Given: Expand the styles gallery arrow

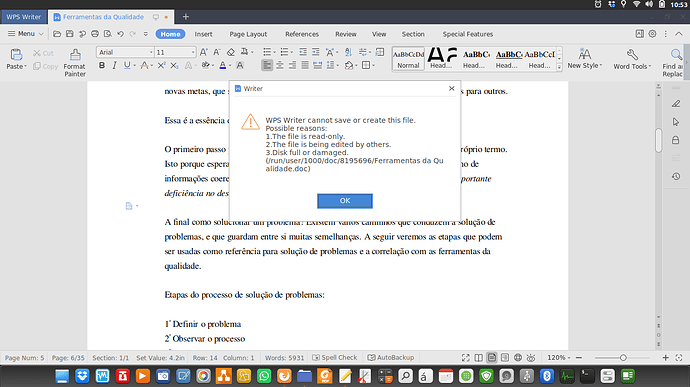Looking at the screenshot, I should click(559, 67).
